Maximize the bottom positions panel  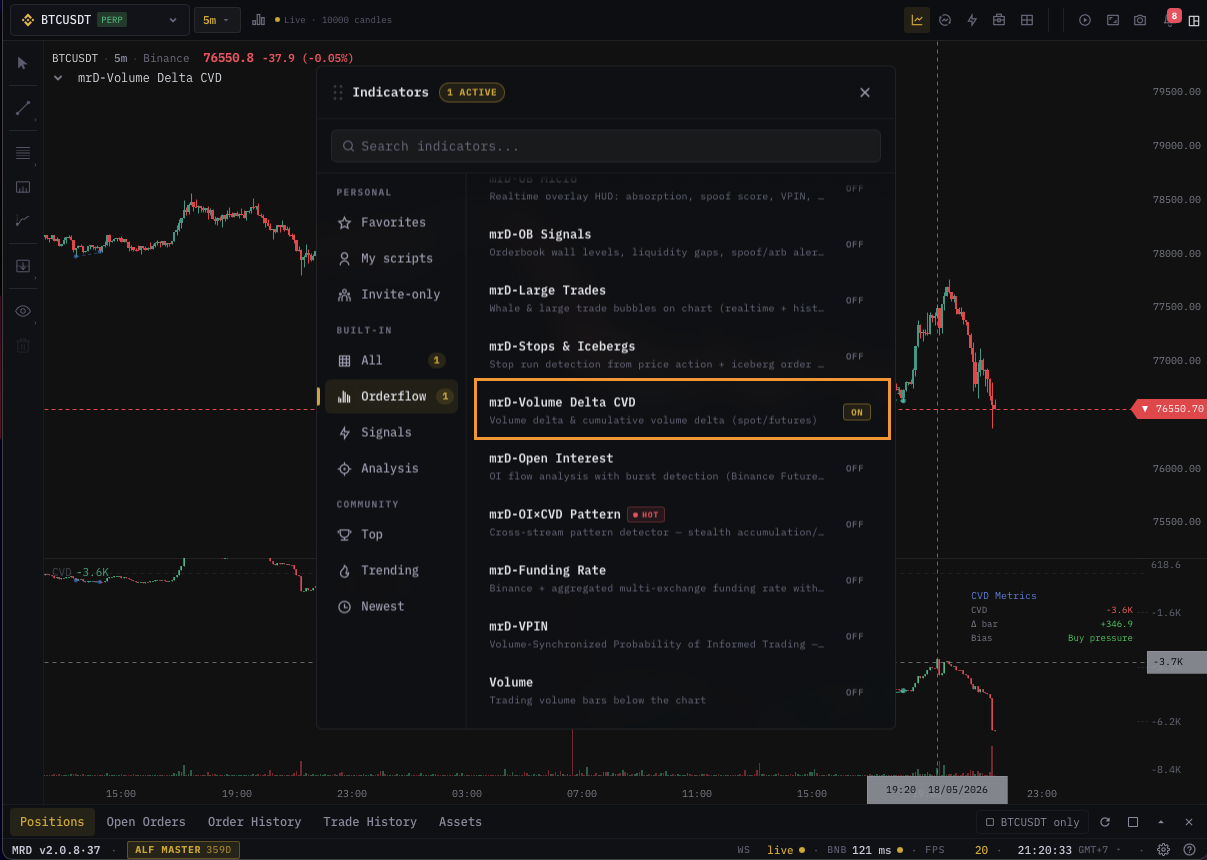tap(1133, 822)
